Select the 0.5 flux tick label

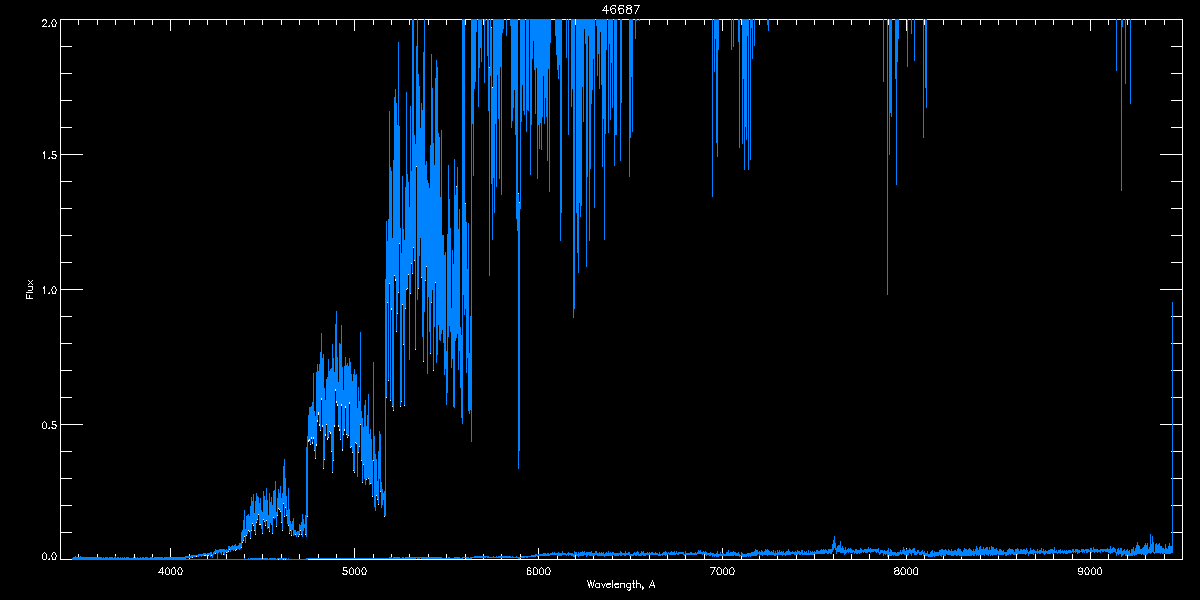pyautogui.click(x=49, y=424)
